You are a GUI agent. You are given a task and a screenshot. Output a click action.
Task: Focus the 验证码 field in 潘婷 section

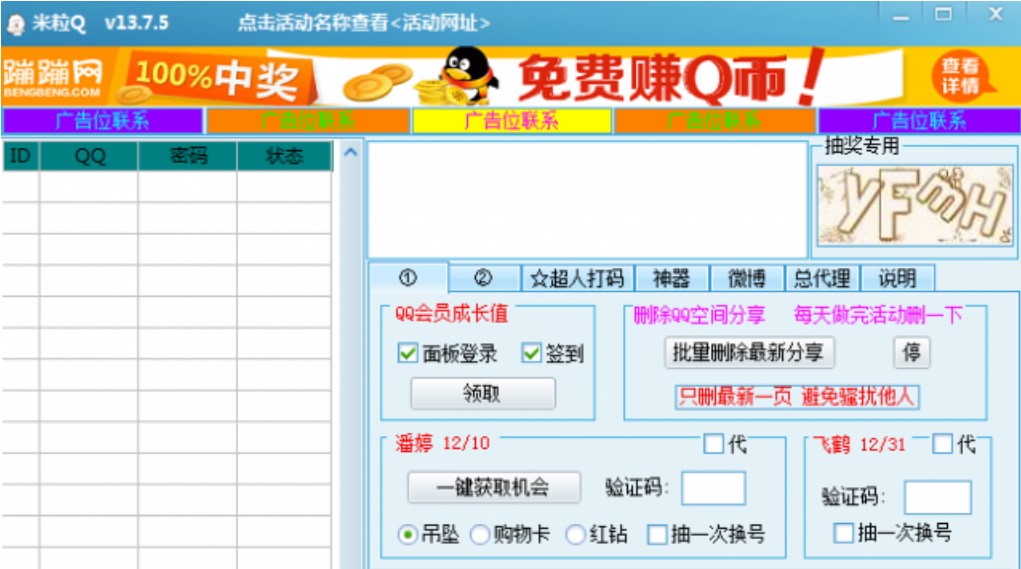click(713, 488)
